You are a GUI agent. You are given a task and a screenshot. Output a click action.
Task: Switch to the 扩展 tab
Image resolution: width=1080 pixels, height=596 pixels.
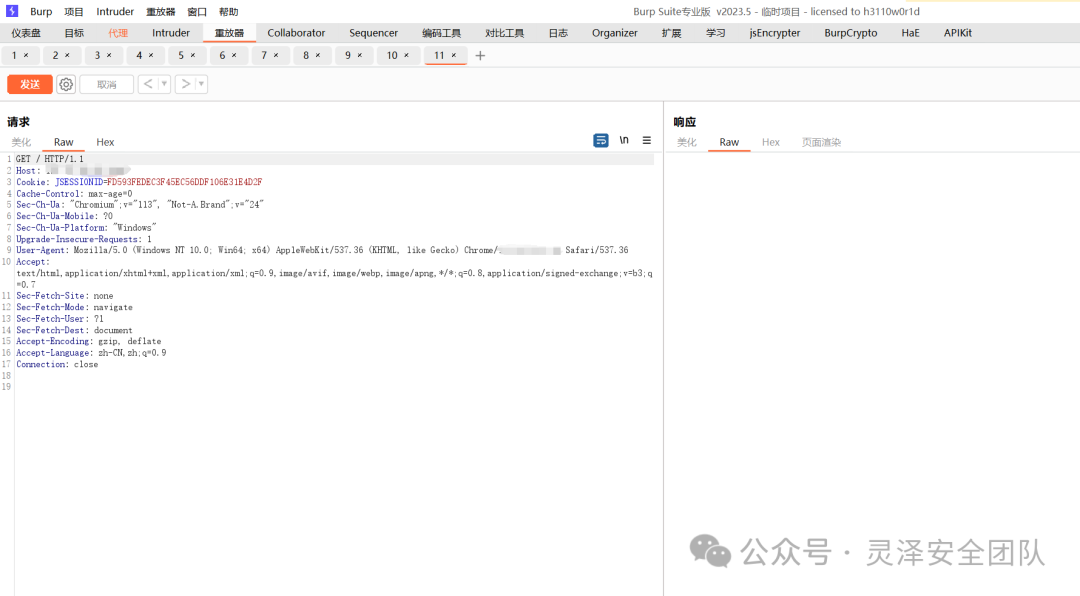pos(671,33)
